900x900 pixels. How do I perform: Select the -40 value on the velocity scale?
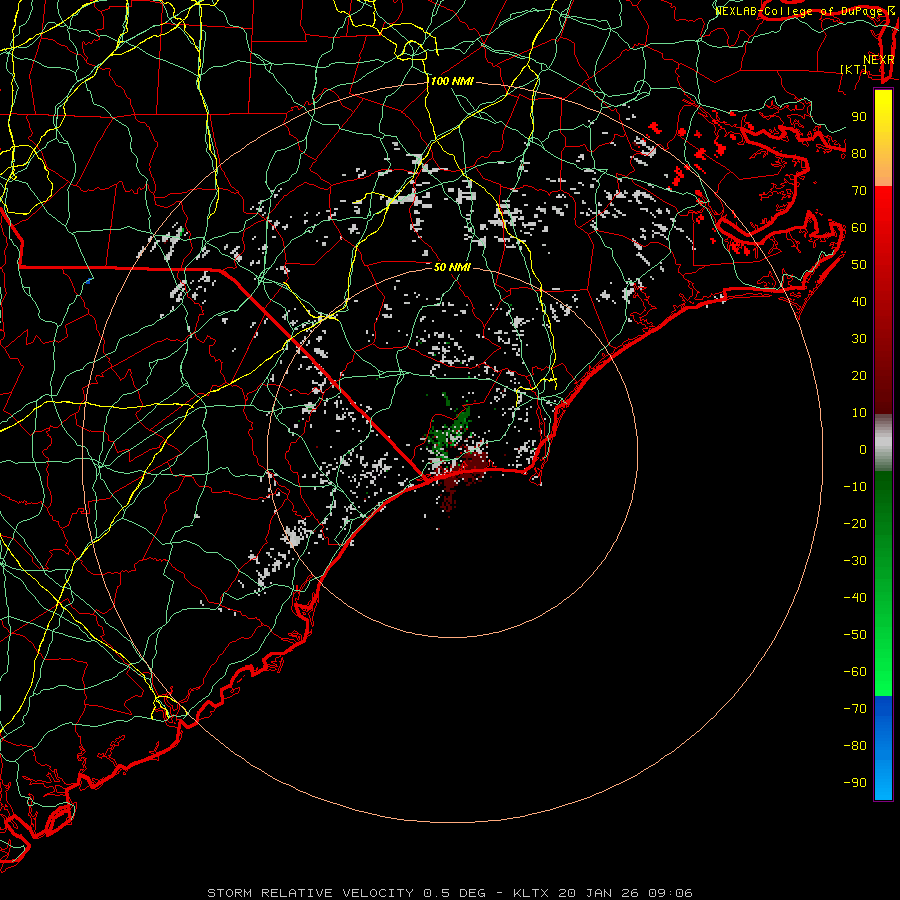pyautogui.click(x=855, y=598)
